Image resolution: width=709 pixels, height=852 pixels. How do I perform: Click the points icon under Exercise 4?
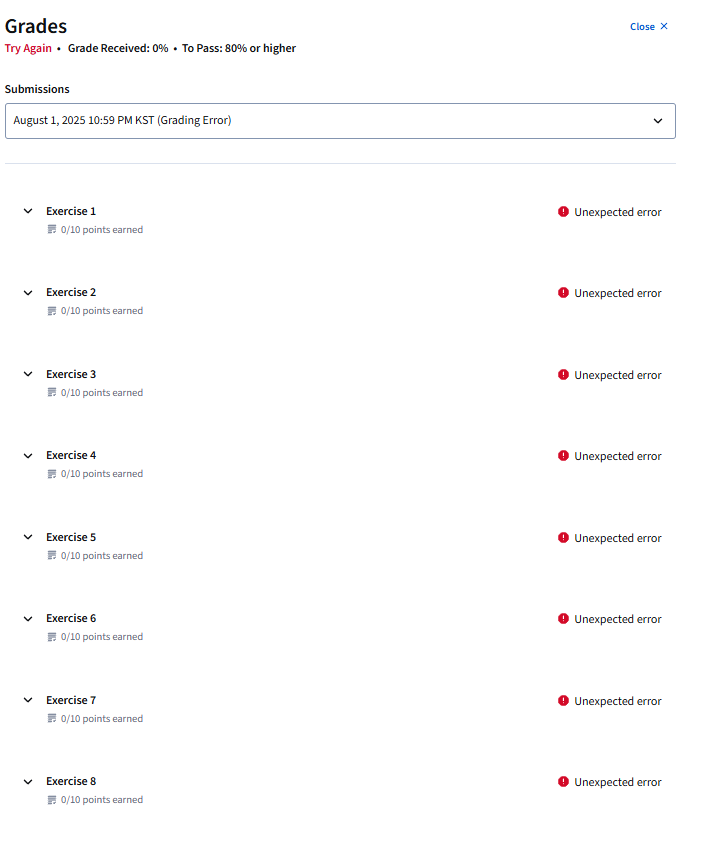point(52,474)
